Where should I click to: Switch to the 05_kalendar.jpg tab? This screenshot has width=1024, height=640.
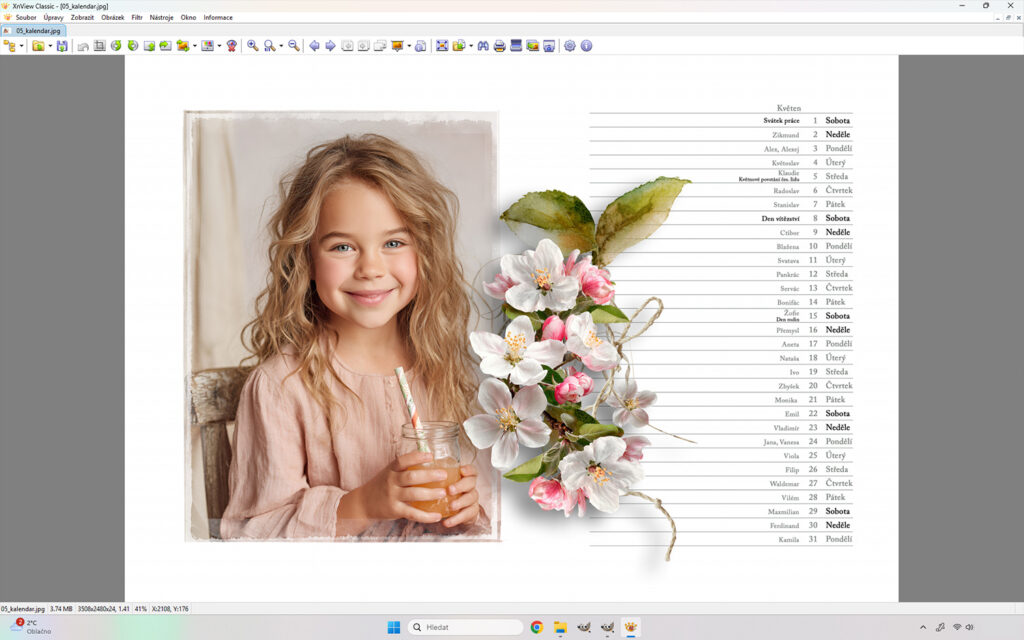[36, 31]
